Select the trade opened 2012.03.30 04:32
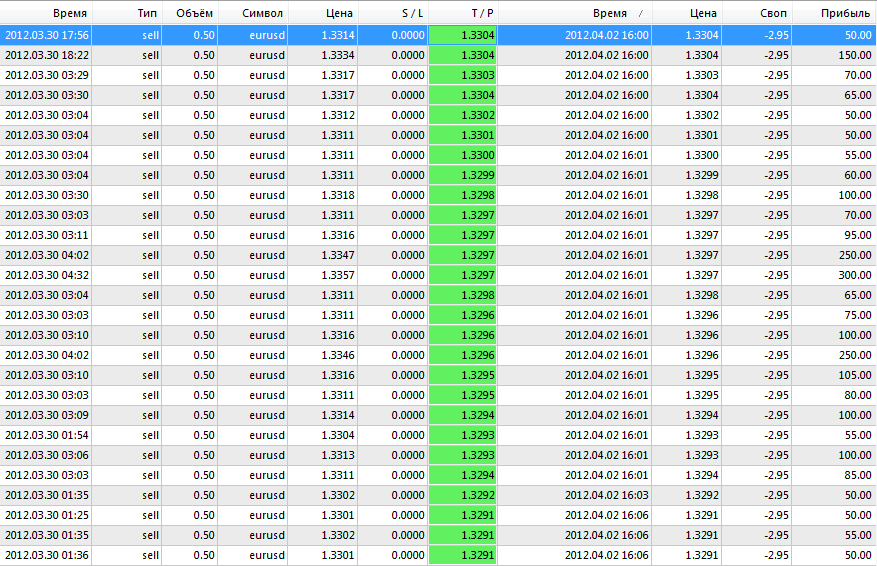 coord(438,275)
